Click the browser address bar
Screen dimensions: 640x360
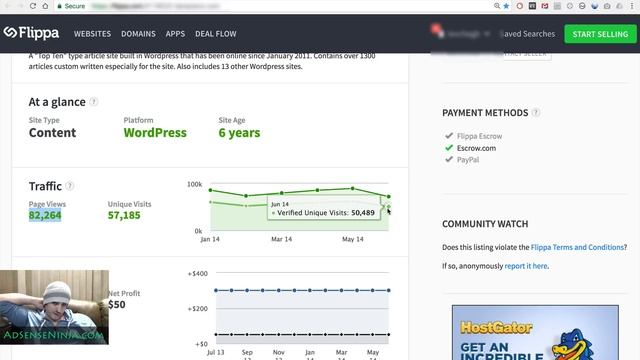273,6
